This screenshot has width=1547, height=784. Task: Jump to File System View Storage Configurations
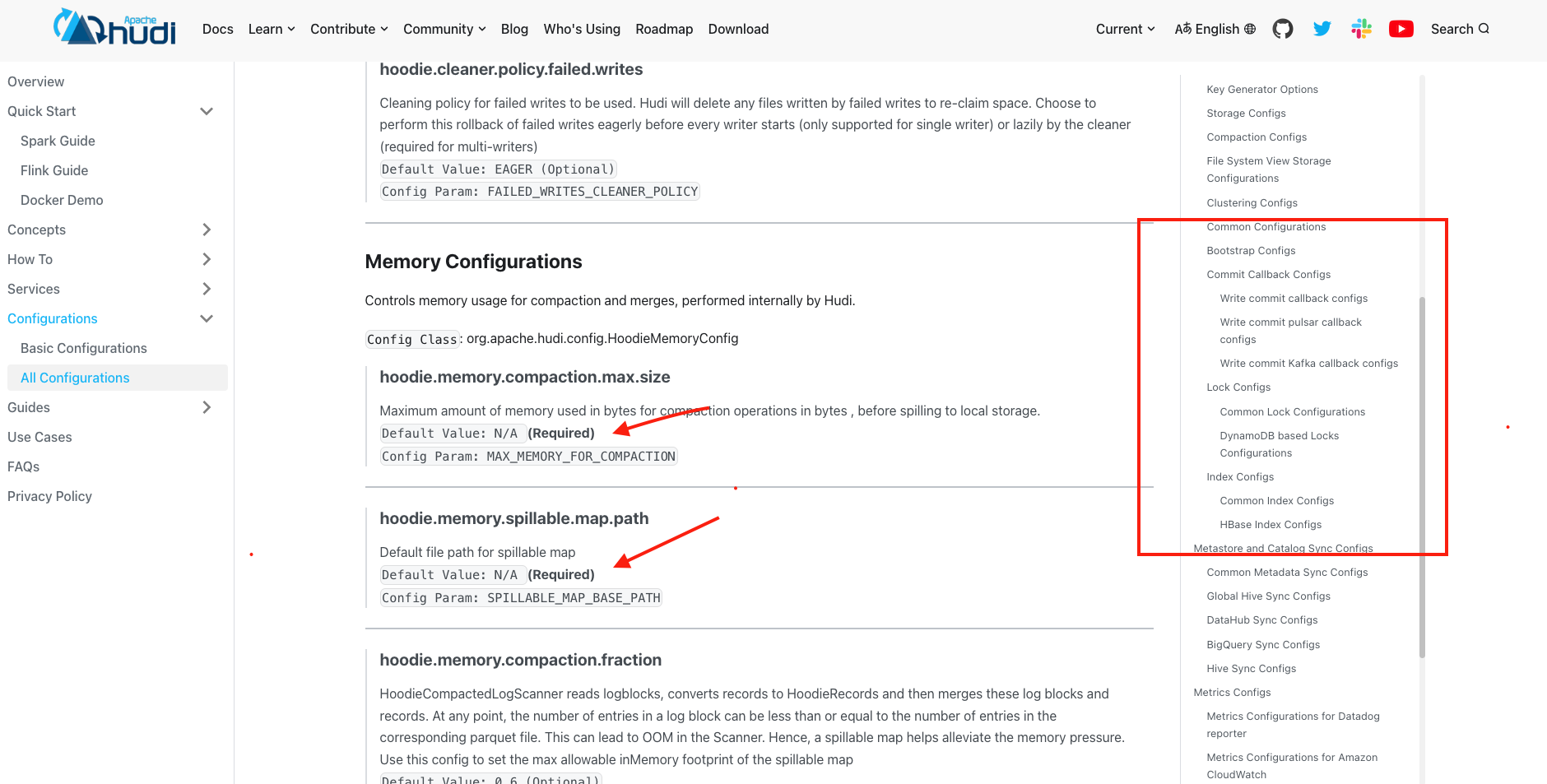[x=1269, y=169]
